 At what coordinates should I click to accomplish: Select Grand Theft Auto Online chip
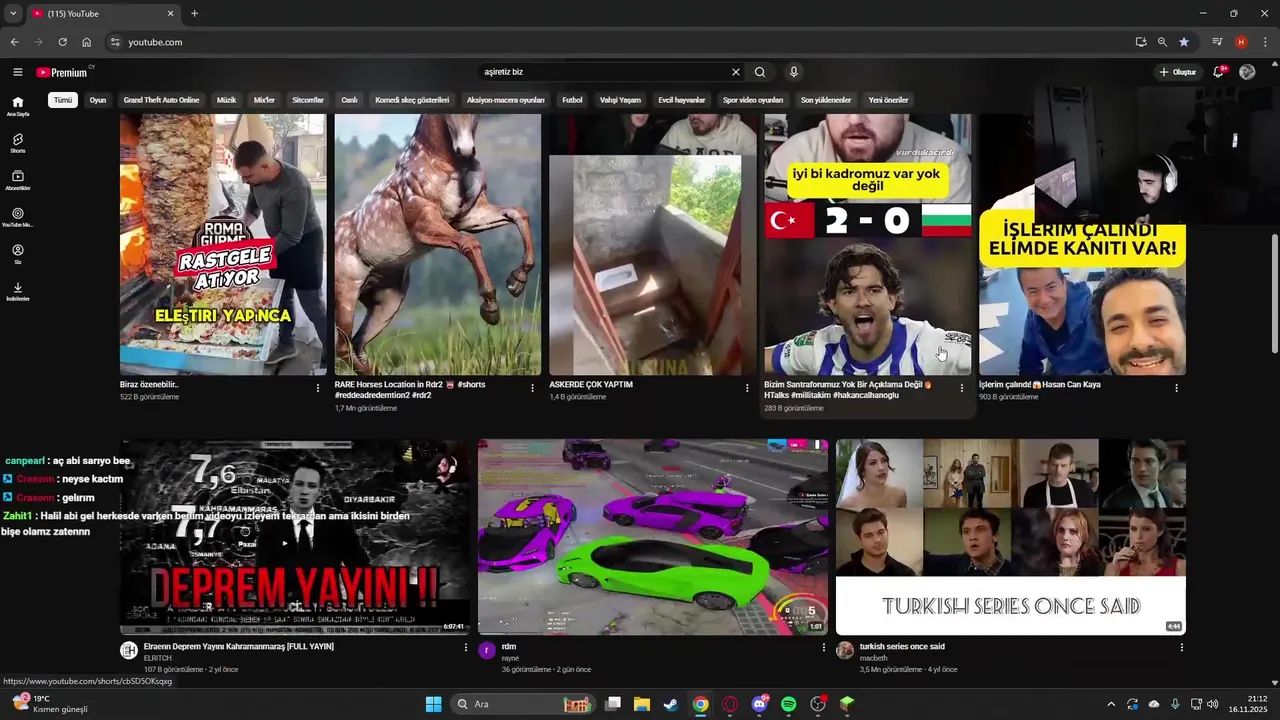161,100
